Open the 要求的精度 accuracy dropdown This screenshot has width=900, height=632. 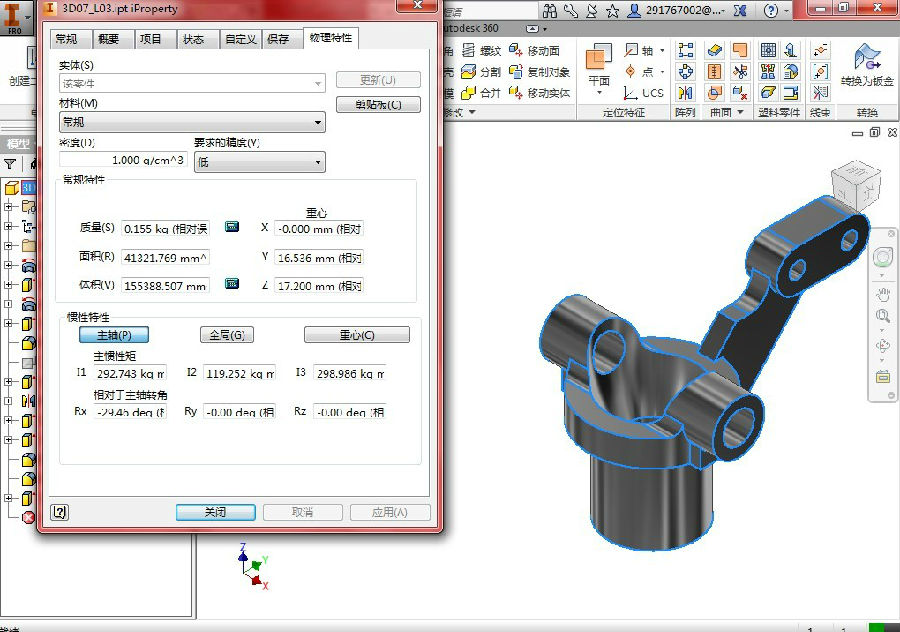[259, 161]
